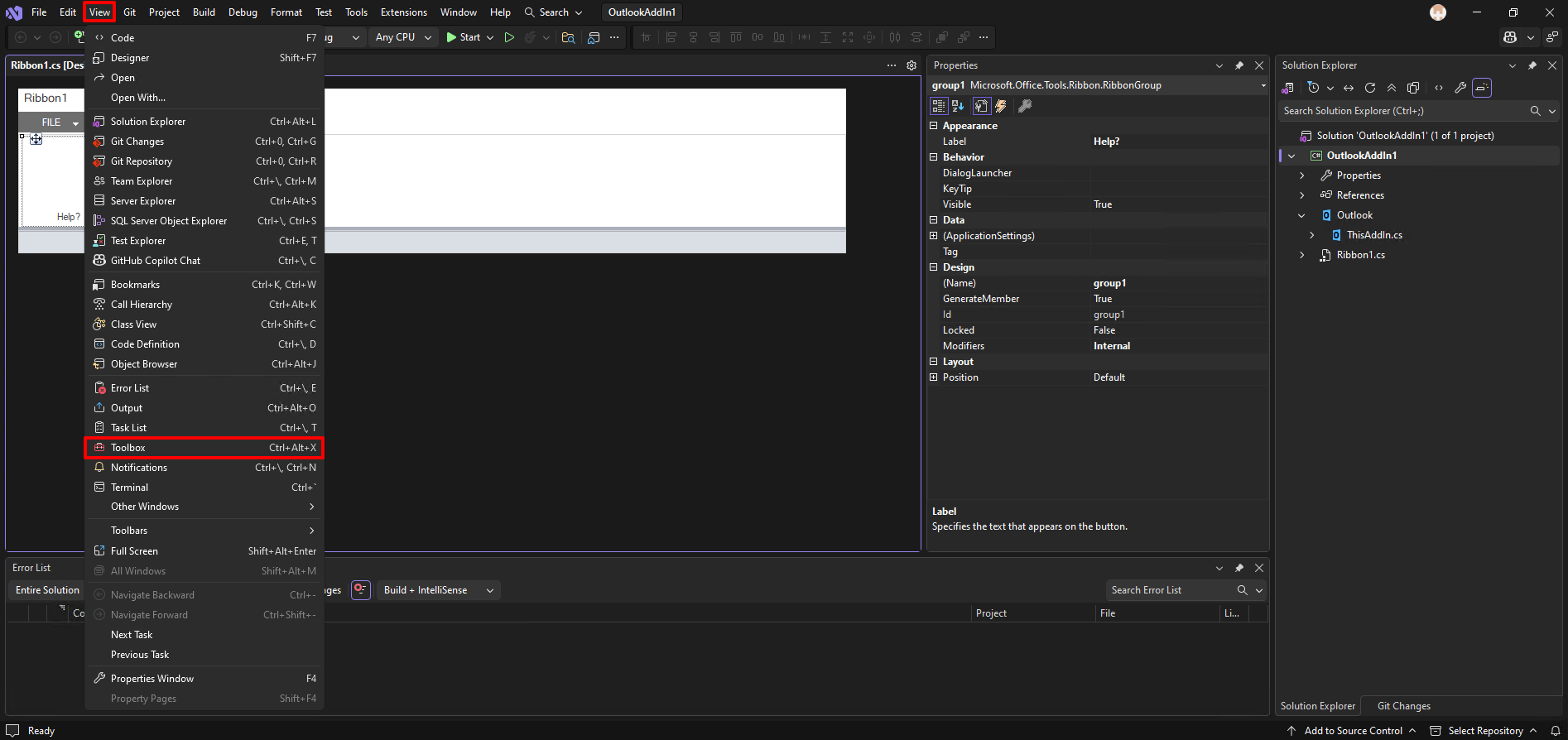Toggle Categorized view in Properties panel
Screen dimensions: 1568x740
pos(938,106)
